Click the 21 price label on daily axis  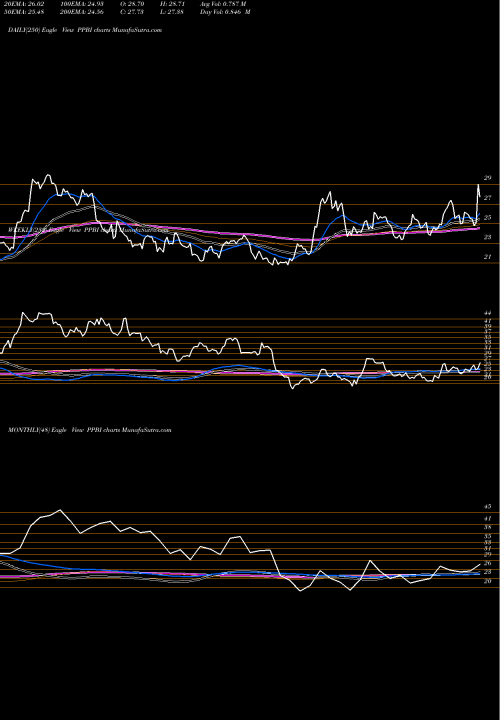pos(488,257)
